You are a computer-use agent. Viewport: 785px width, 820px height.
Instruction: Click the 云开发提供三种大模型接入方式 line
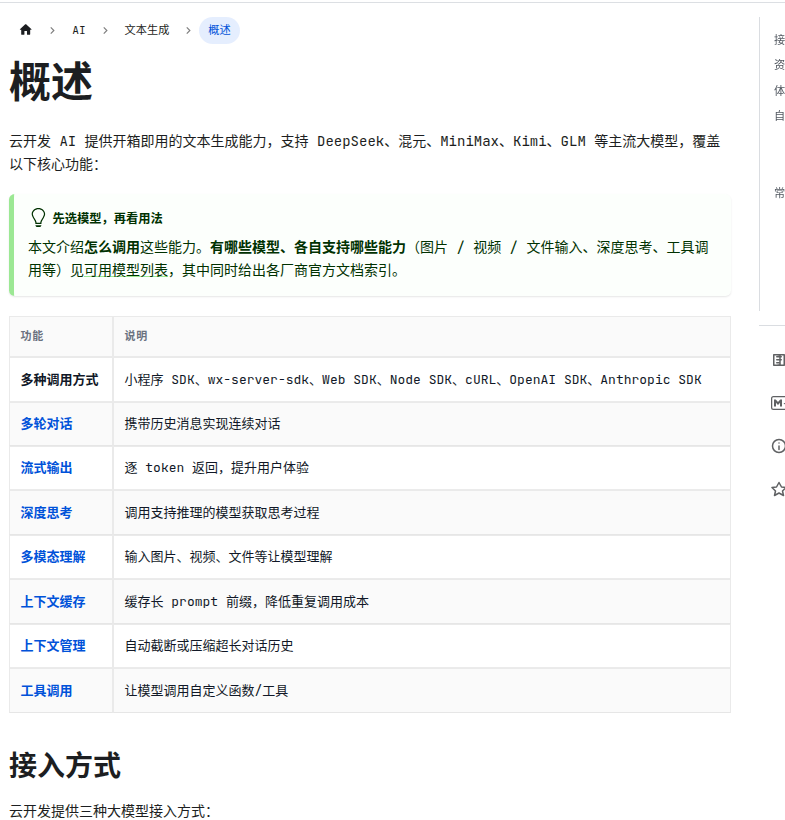click(x=110, y=811)
